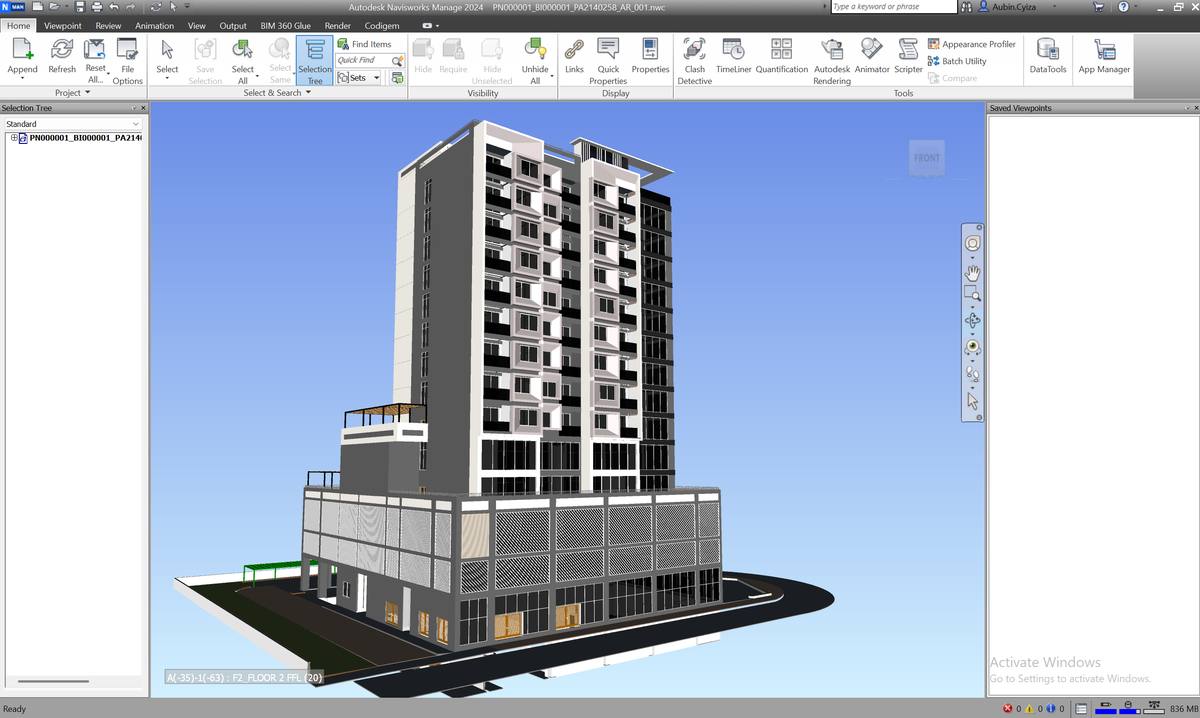Viewport: 1200px width, 718px height.
Task: Click the Navisworks application menu button
Action: click(13, 7)
